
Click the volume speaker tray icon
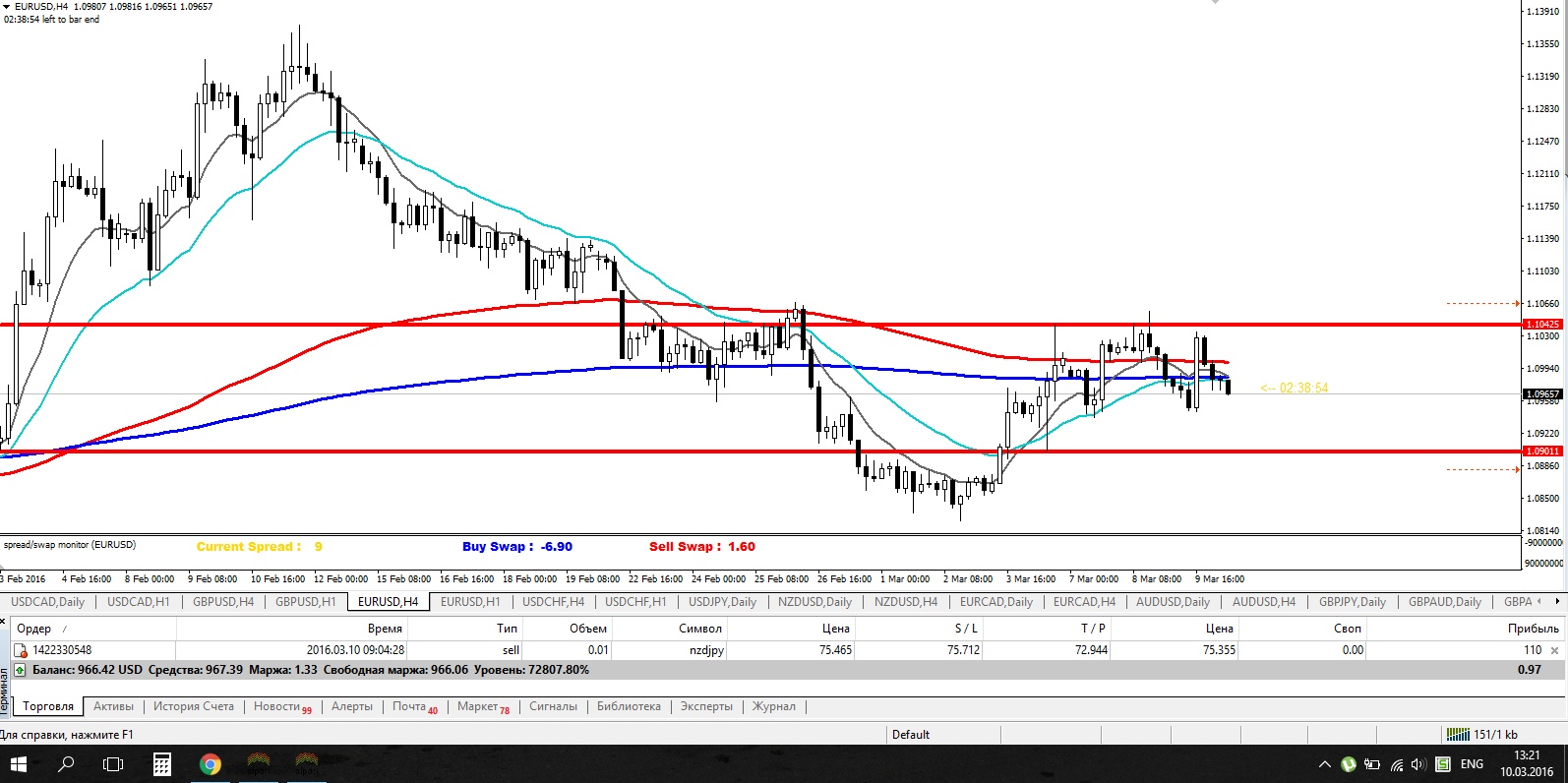pyautogui.click(x=1418, y=764)
